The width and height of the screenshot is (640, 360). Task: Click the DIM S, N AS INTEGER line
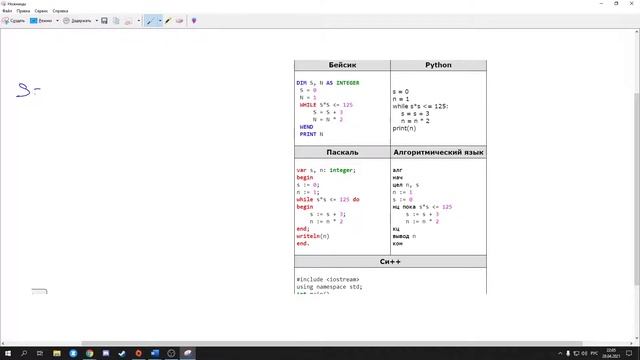pyautogui.click(x=328, y=83)
